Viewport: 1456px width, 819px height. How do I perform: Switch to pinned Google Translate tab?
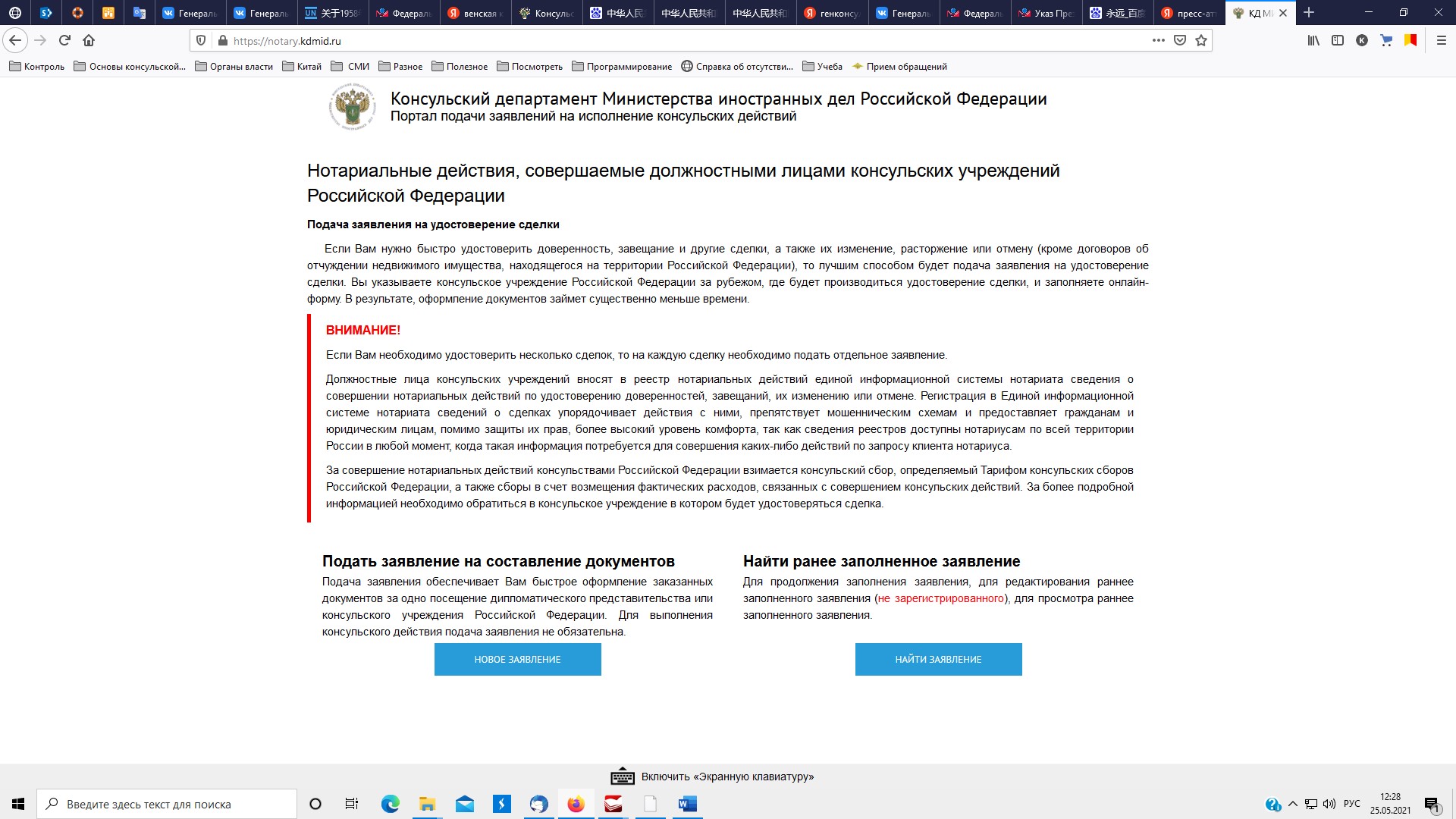pos(139,13)
